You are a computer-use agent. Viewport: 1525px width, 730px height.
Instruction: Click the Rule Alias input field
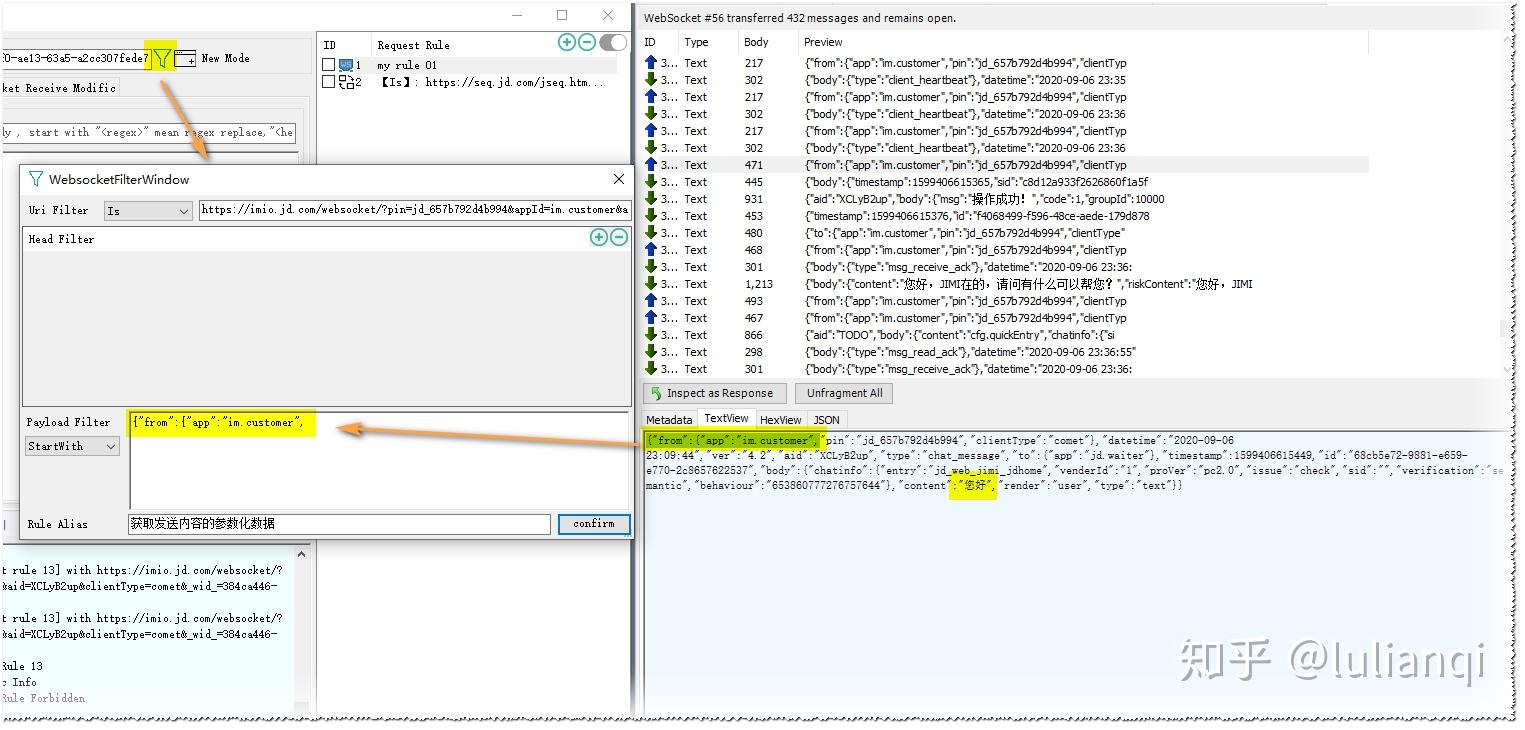click(339, 524)
